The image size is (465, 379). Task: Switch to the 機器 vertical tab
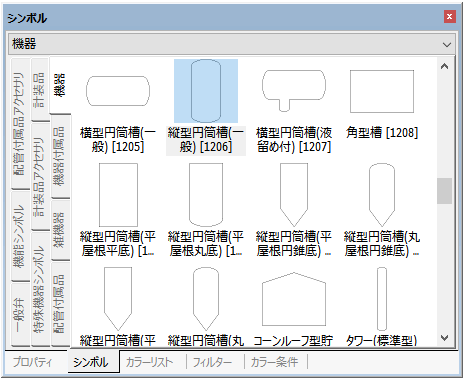[x=60, y=85]
